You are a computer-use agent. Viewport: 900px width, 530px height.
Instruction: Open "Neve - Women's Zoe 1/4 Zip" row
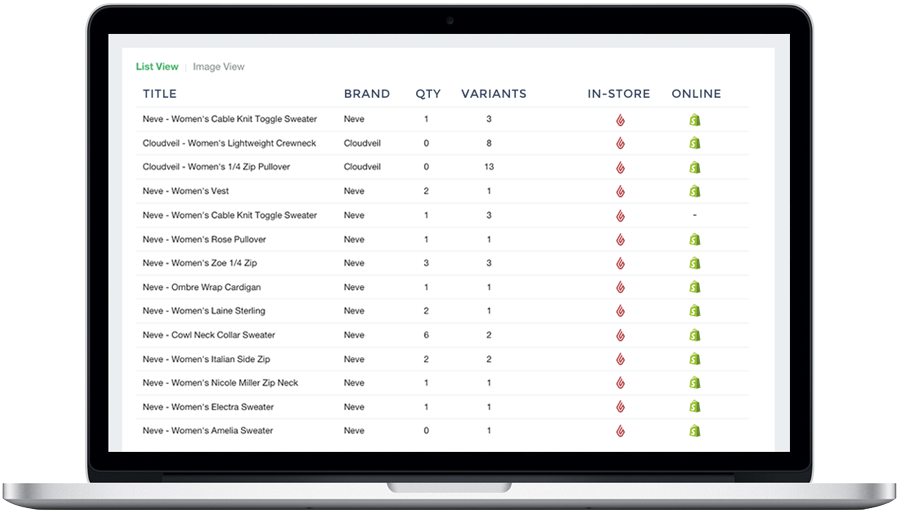200,263
